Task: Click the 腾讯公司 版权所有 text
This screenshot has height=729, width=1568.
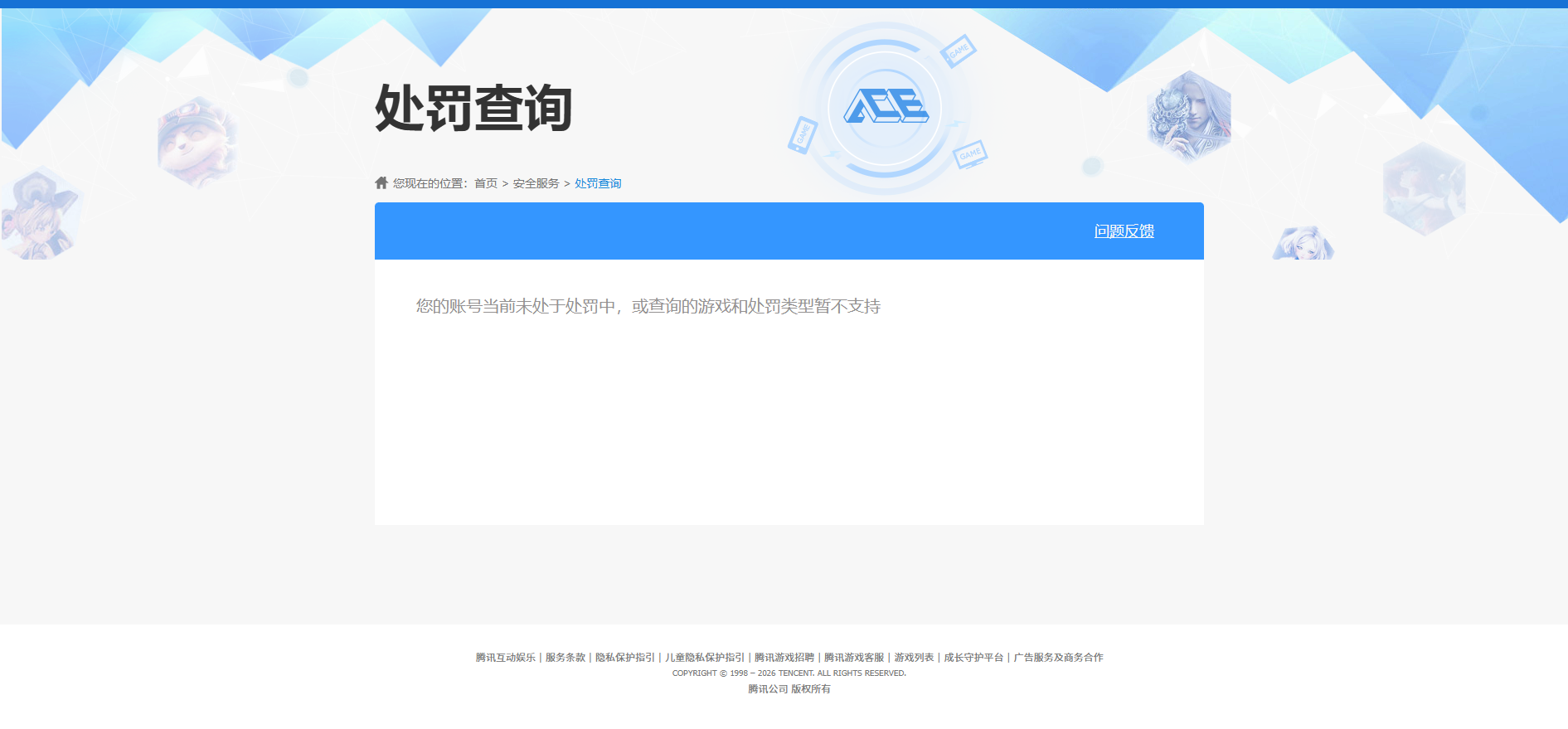Action: click(x=789, y=689)
